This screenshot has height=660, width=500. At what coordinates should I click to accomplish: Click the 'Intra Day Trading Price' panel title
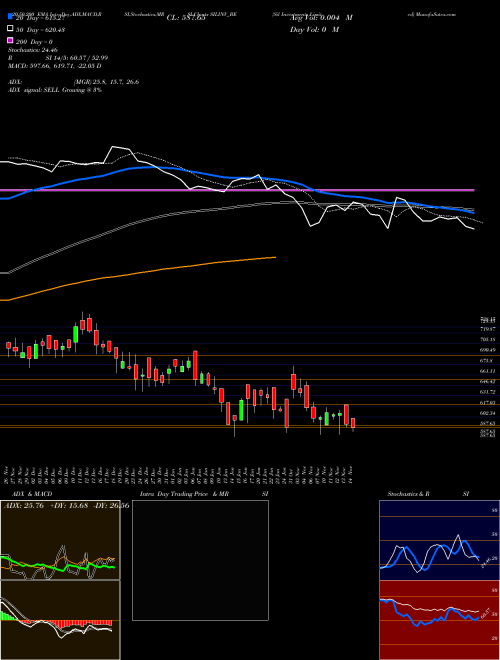click(x=174, y=494)
